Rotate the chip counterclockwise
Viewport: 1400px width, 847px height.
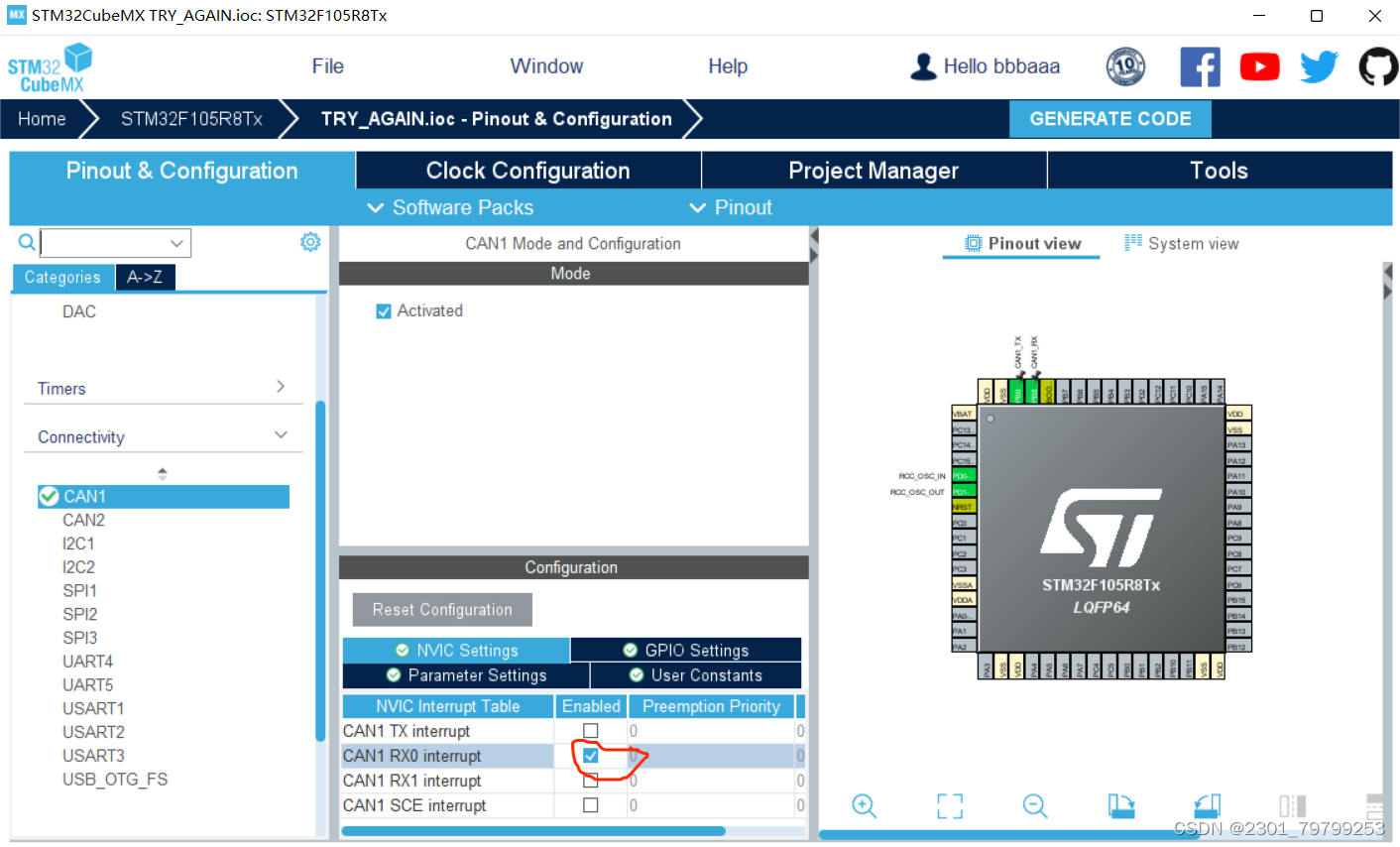1206,806
